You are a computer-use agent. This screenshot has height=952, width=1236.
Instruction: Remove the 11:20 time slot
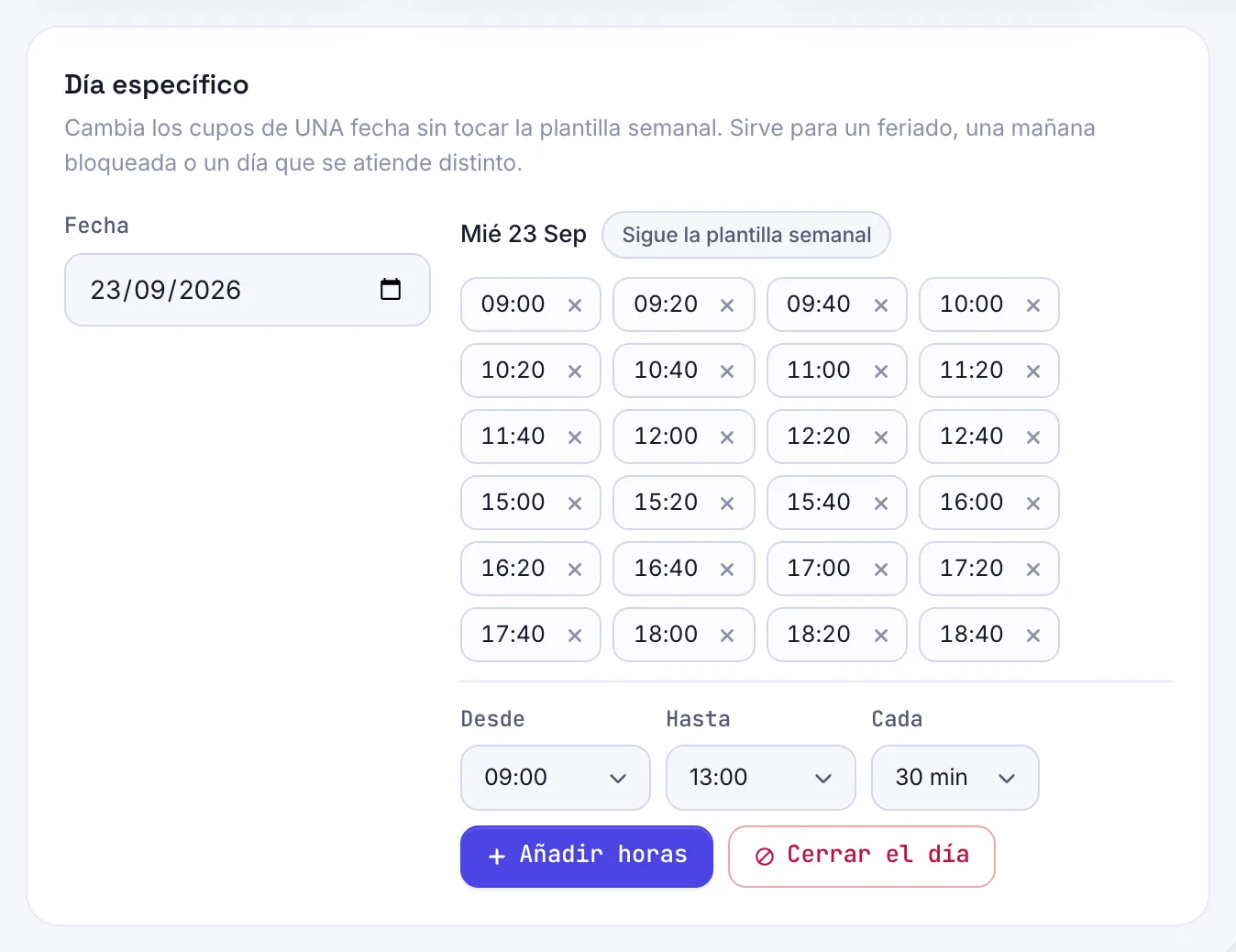[x=1033, y=371]
